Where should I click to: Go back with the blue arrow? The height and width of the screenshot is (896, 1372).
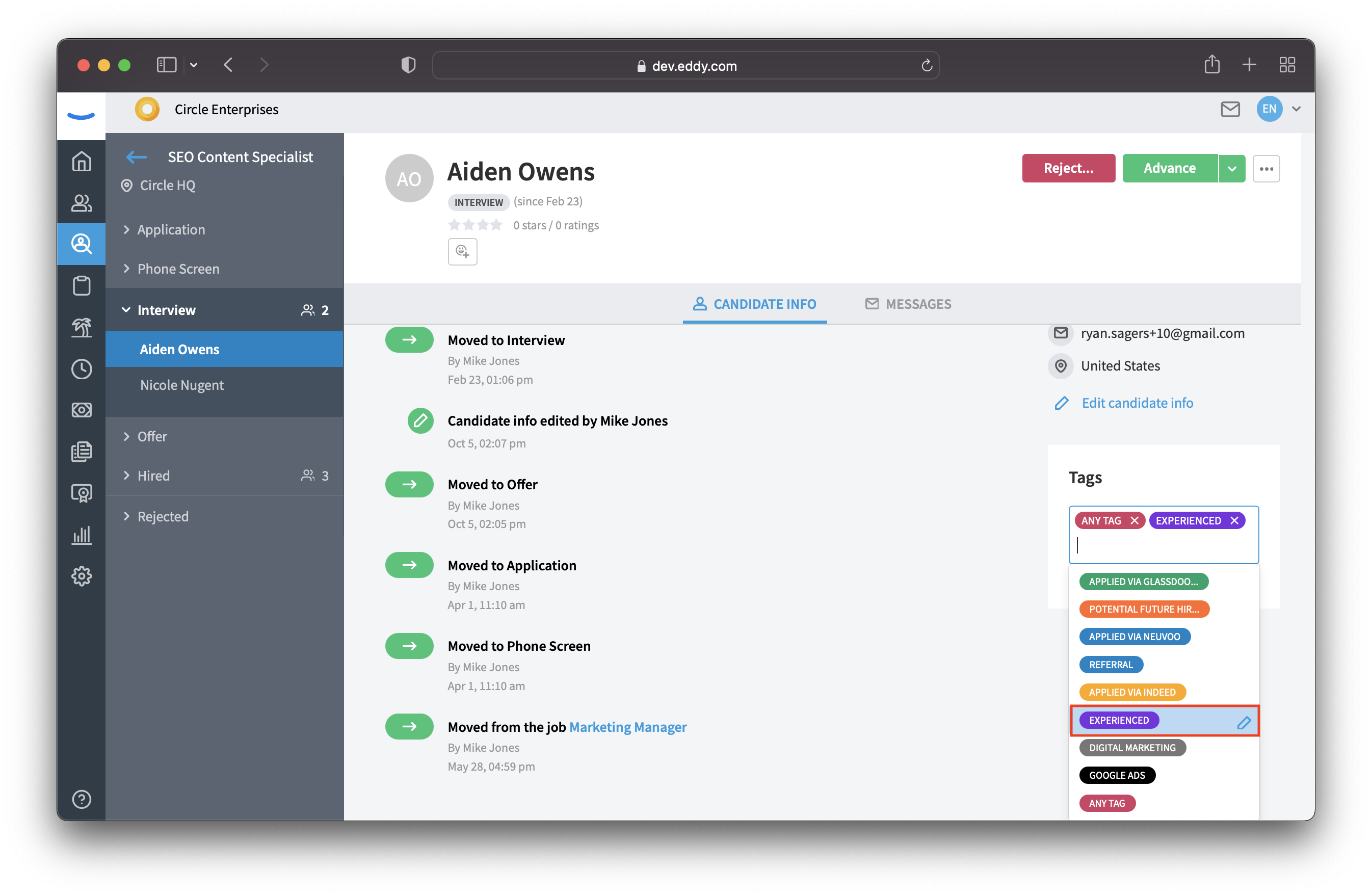(x=137, y=157)
